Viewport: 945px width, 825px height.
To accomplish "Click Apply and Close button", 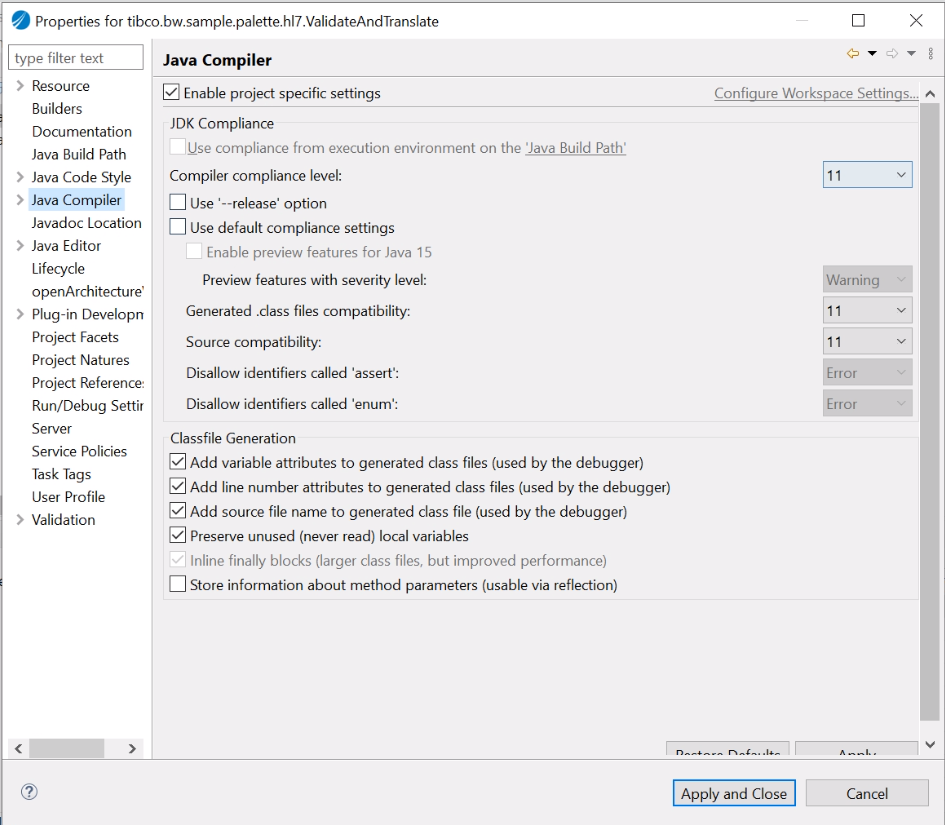I will tap(734, 793).
